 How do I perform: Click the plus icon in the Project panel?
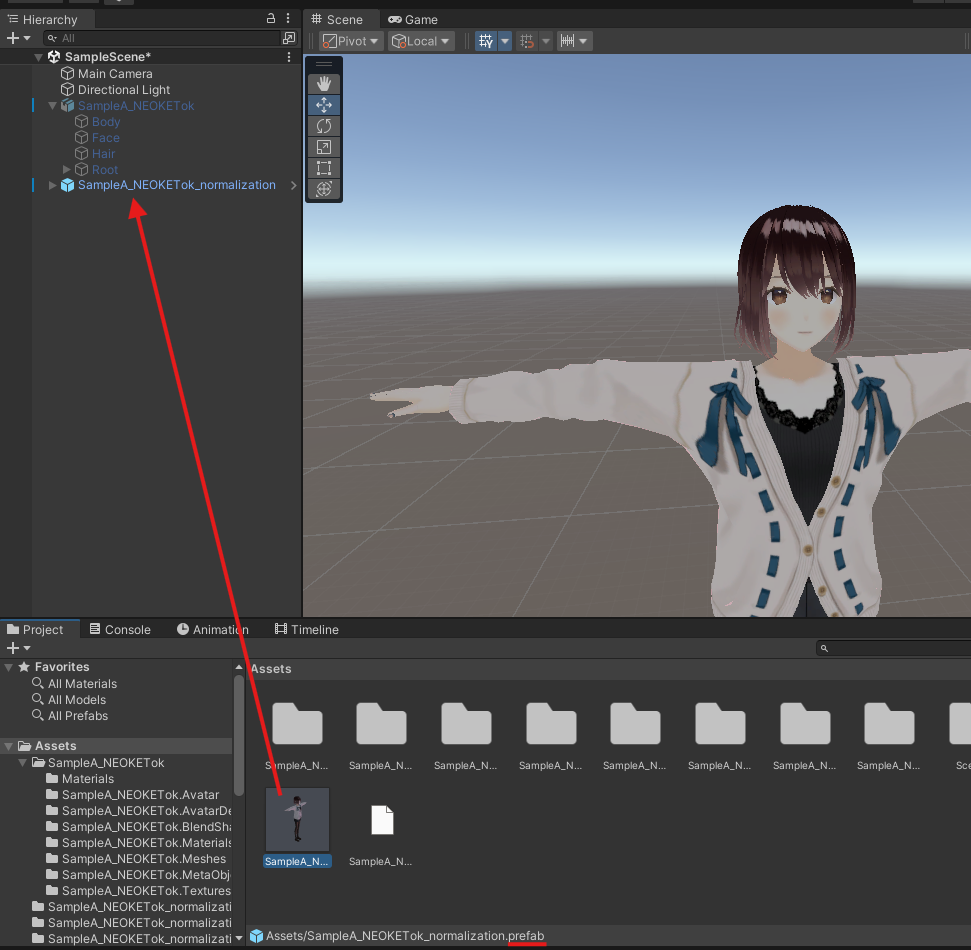(x=13, y=647)
